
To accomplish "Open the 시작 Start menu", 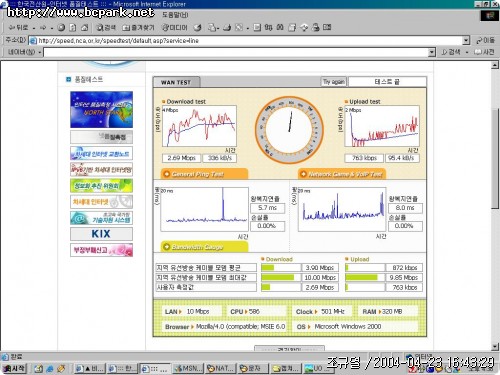I will click(14, 369).
